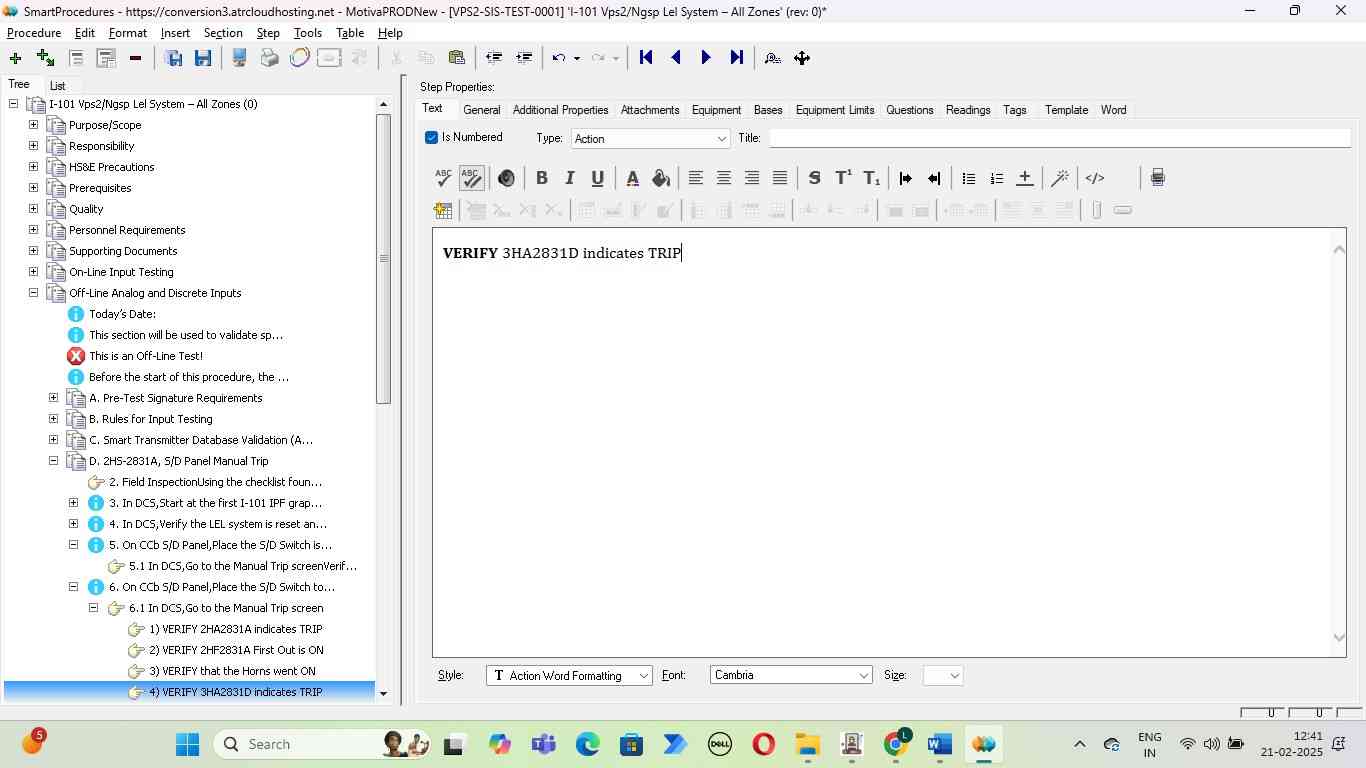1366x768 pixels.
Task: Center align text in editor toolbar
Action: click(x=724, y=178)
